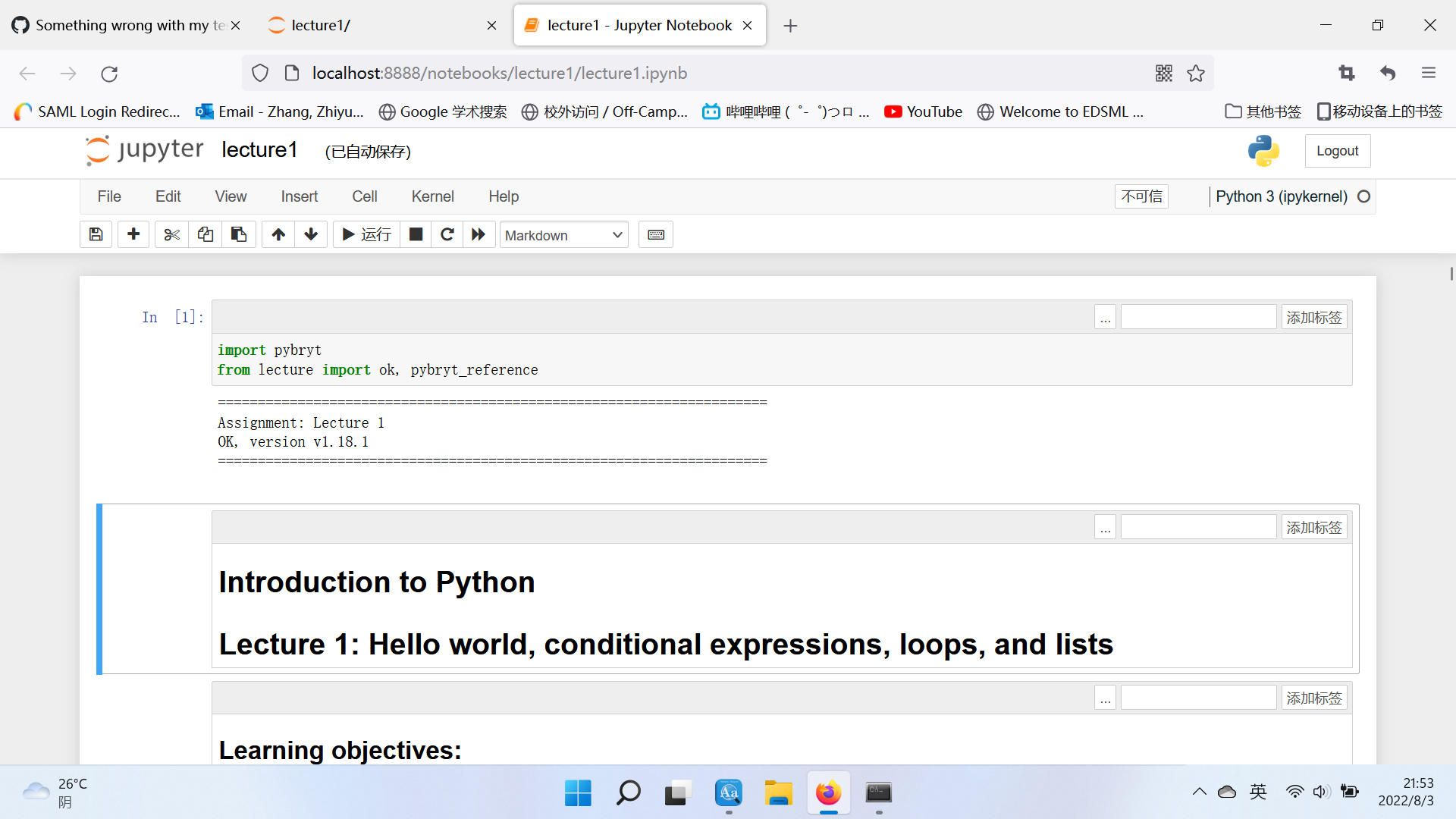Open the command palette keyboard icon
Viewport: 1456px width, 819px height.
[x=656, y=234]
